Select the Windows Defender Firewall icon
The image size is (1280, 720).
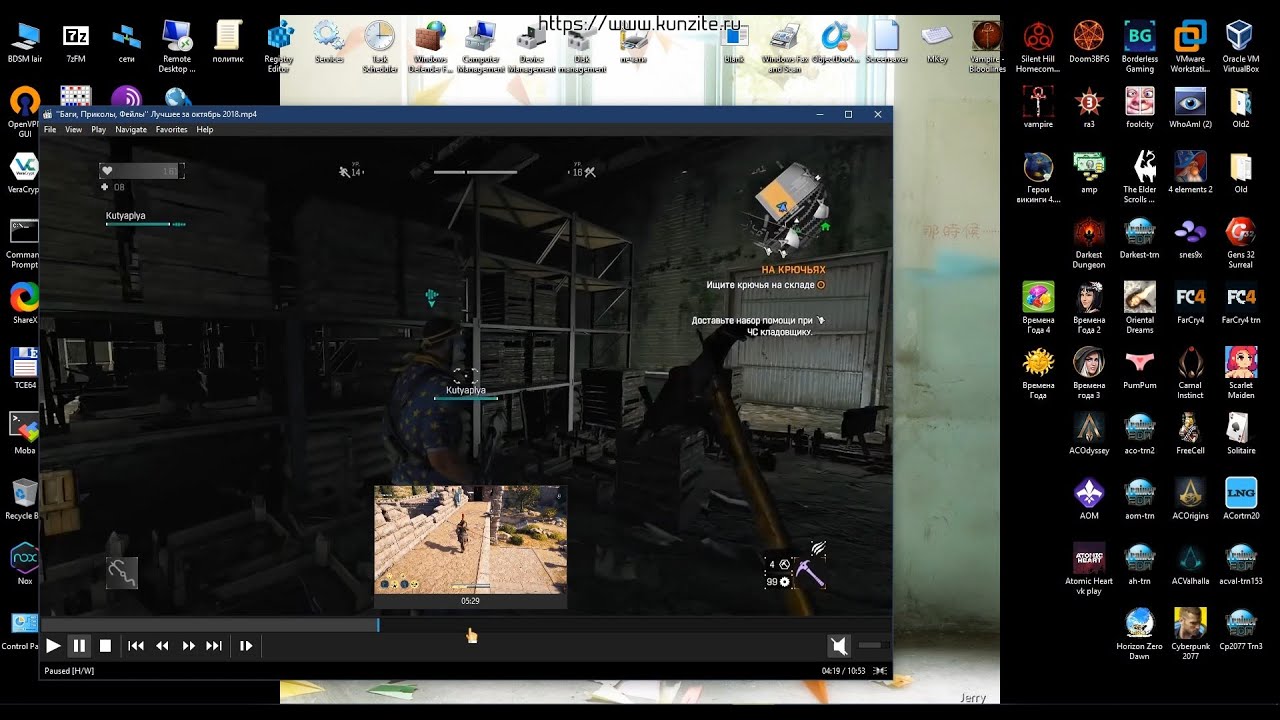tap(431, 48)
